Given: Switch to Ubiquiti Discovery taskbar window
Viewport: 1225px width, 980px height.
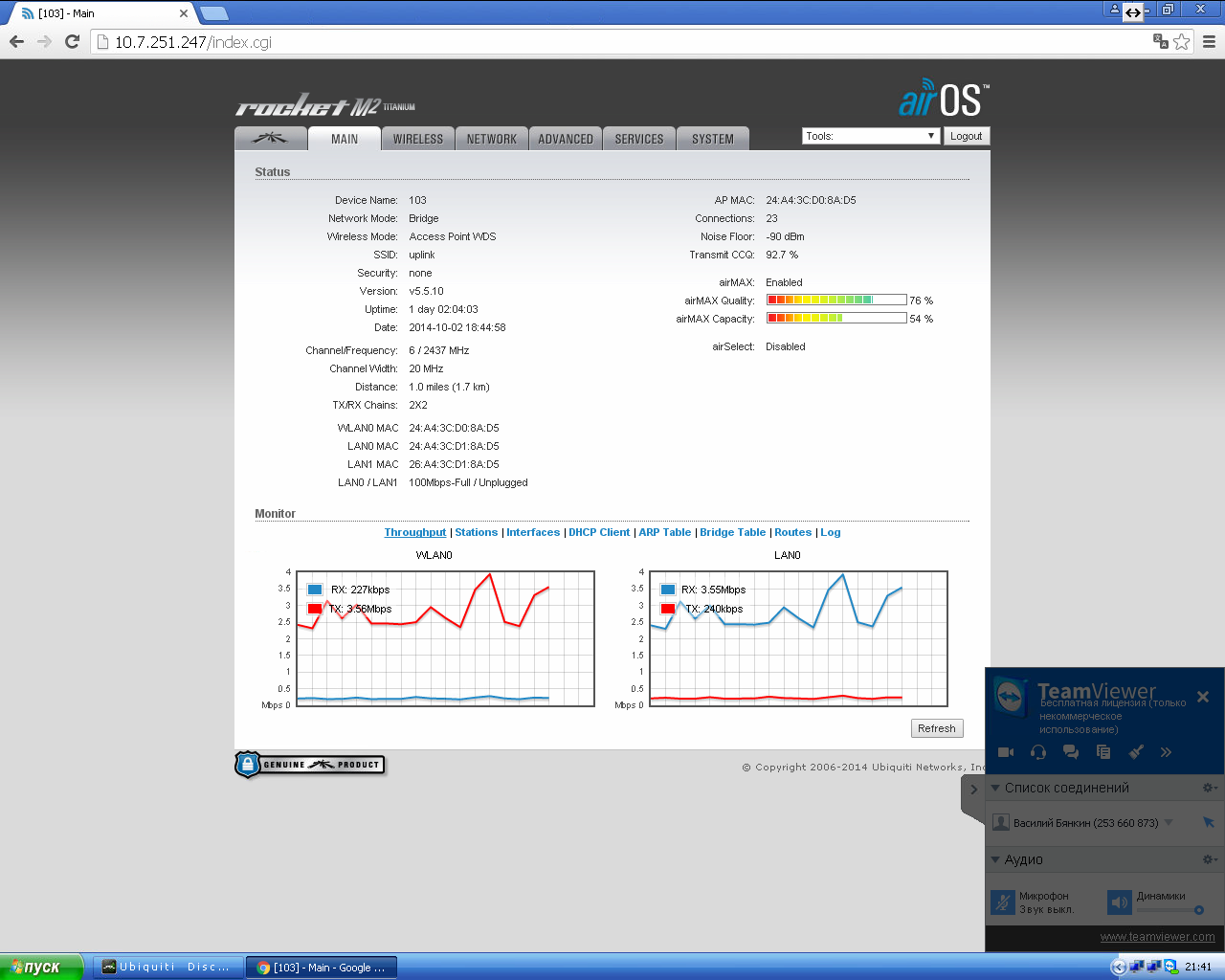Looking at the screenshot, I should [x=167, y=968].
